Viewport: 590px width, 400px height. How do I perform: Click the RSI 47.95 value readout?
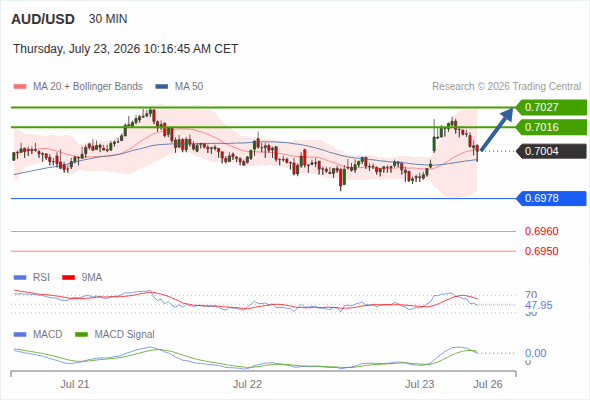tap(539, 305)
